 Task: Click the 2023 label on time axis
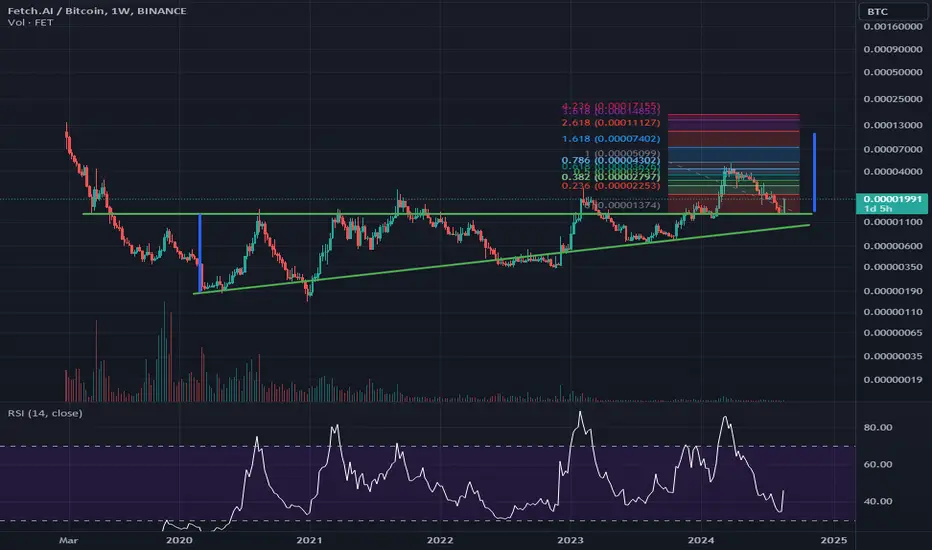(x=570, y=540)
